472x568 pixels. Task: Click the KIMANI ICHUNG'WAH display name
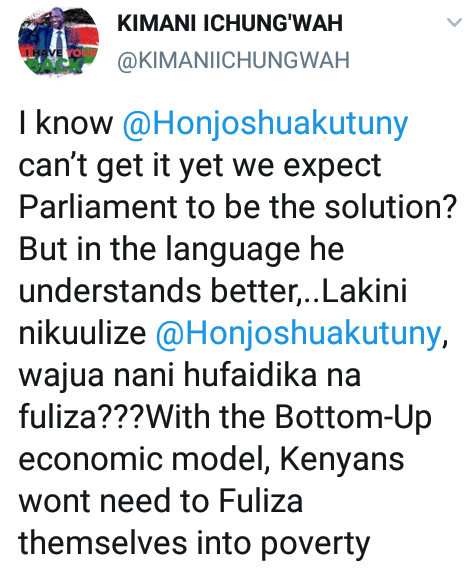tap(230, 24)
